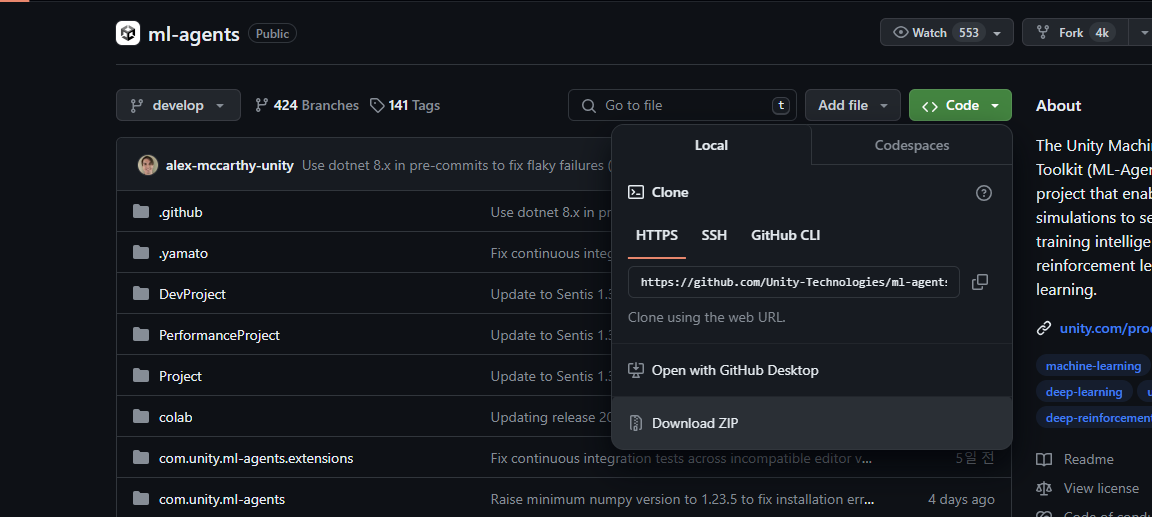Click the branch icon beside 424 Branches
Viewport: 1152px width, 517px height.
(262, 105)
